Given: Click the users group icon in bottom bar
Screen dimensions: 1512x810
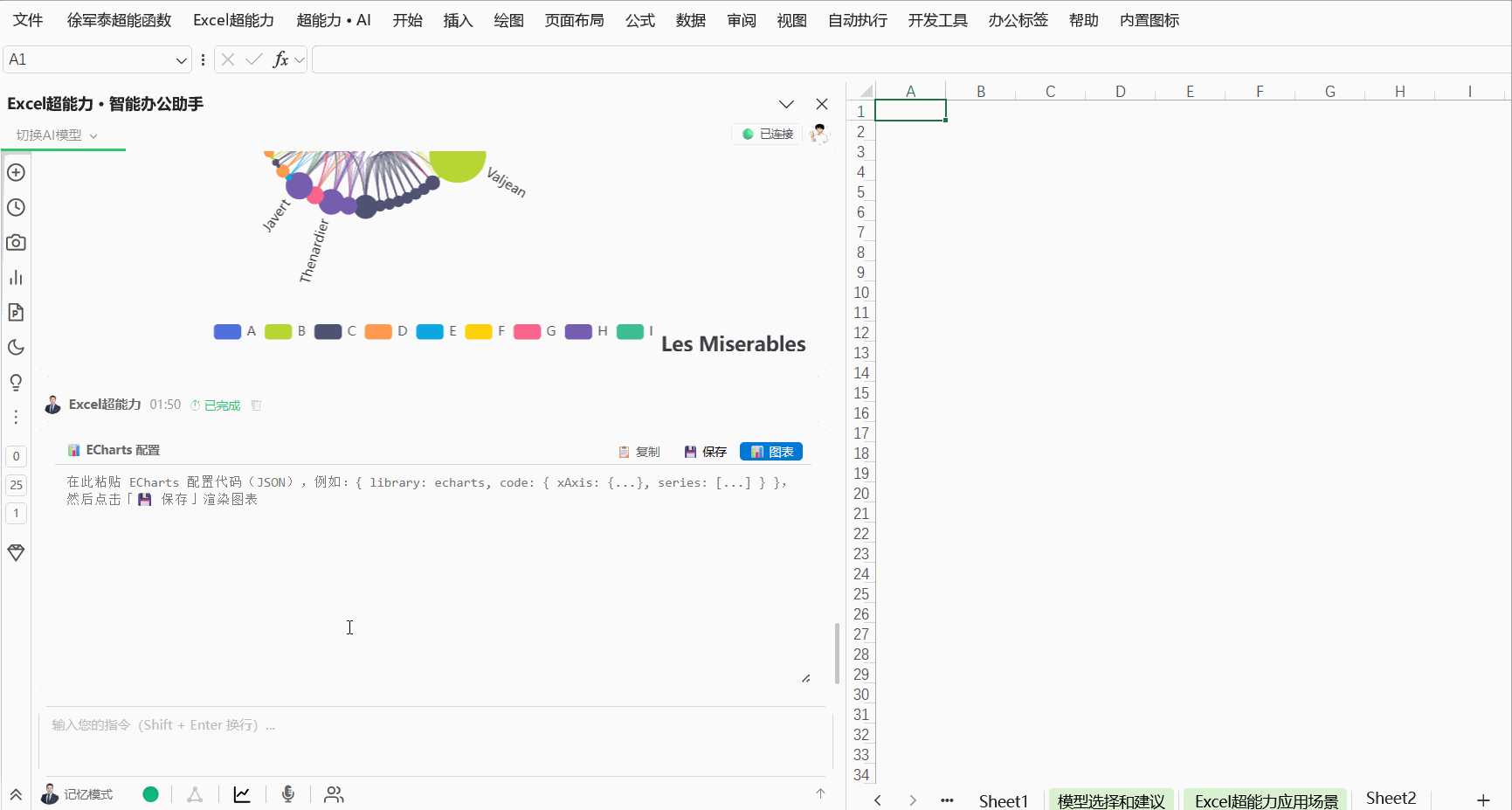Looking at the screenshot, I should [334, 794].
